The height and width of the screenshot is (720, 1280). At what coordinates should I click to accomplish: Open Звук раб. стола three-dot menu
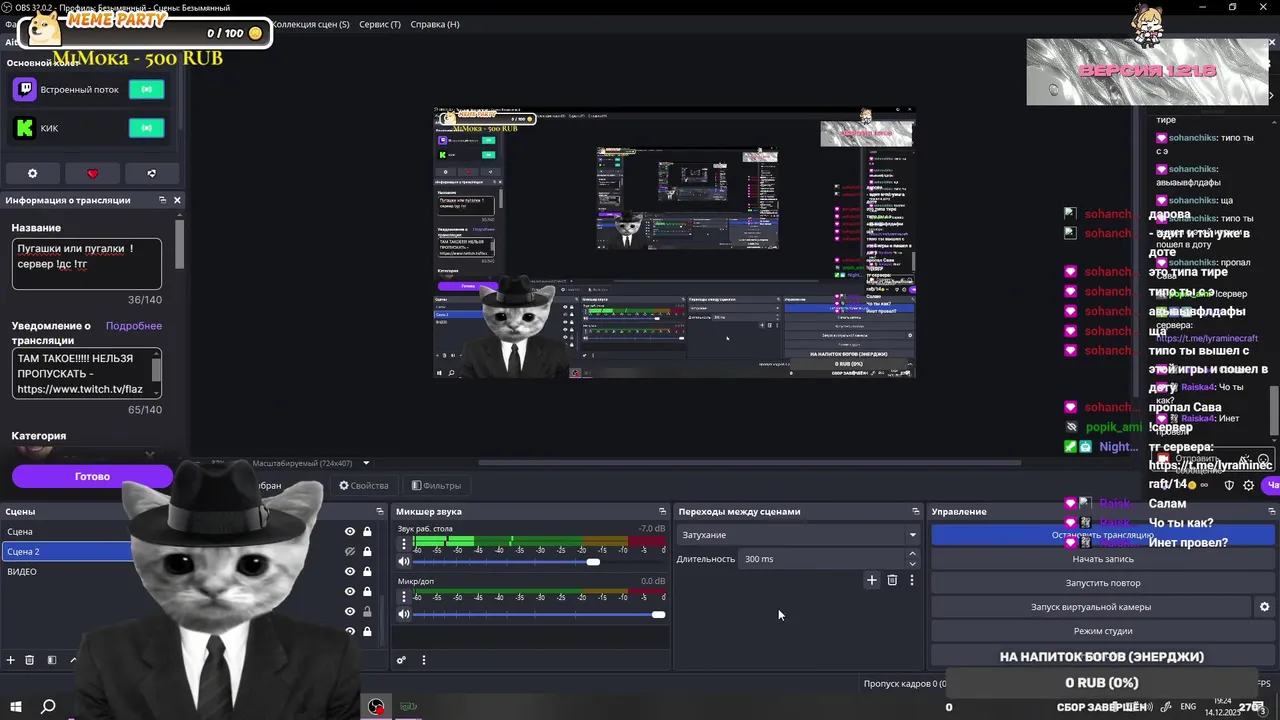(404, 544)
